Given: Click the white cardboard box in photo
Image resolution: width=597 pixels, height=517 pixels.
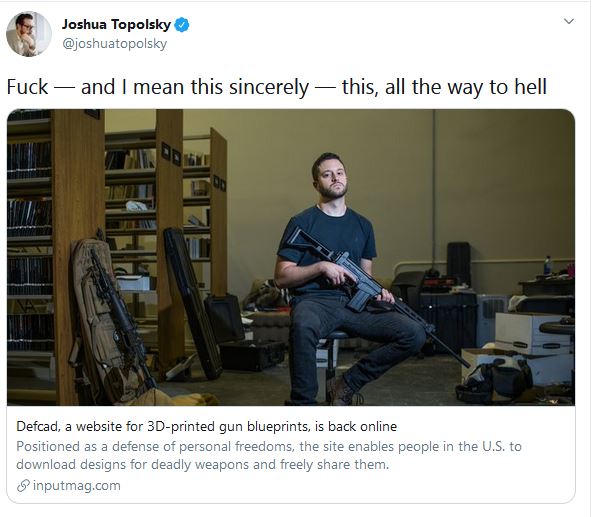Looking at the screenshot, I should 533,333.
